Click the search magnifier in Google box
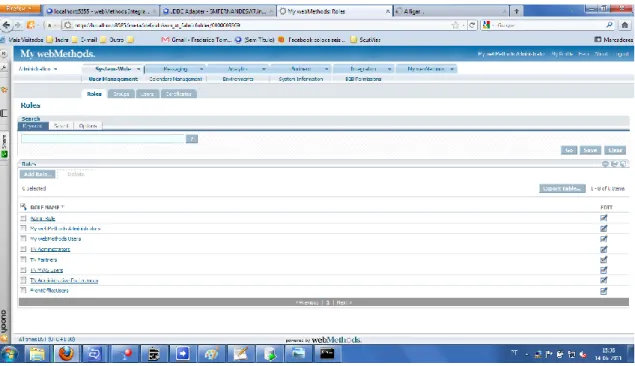 click(609, 25)
